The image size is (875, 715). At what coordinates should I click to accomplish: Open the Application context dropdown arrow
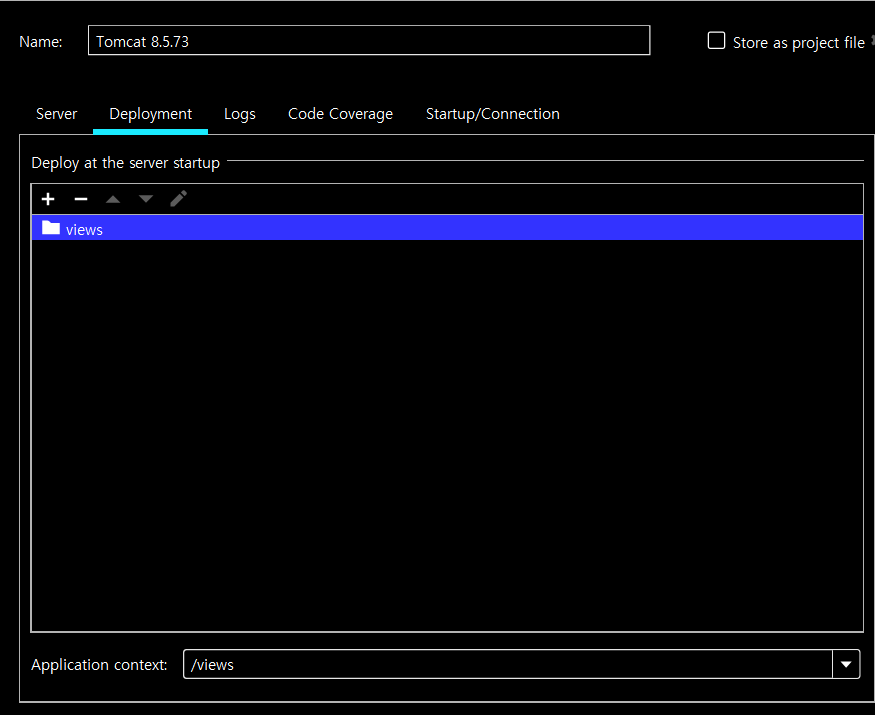846,664
